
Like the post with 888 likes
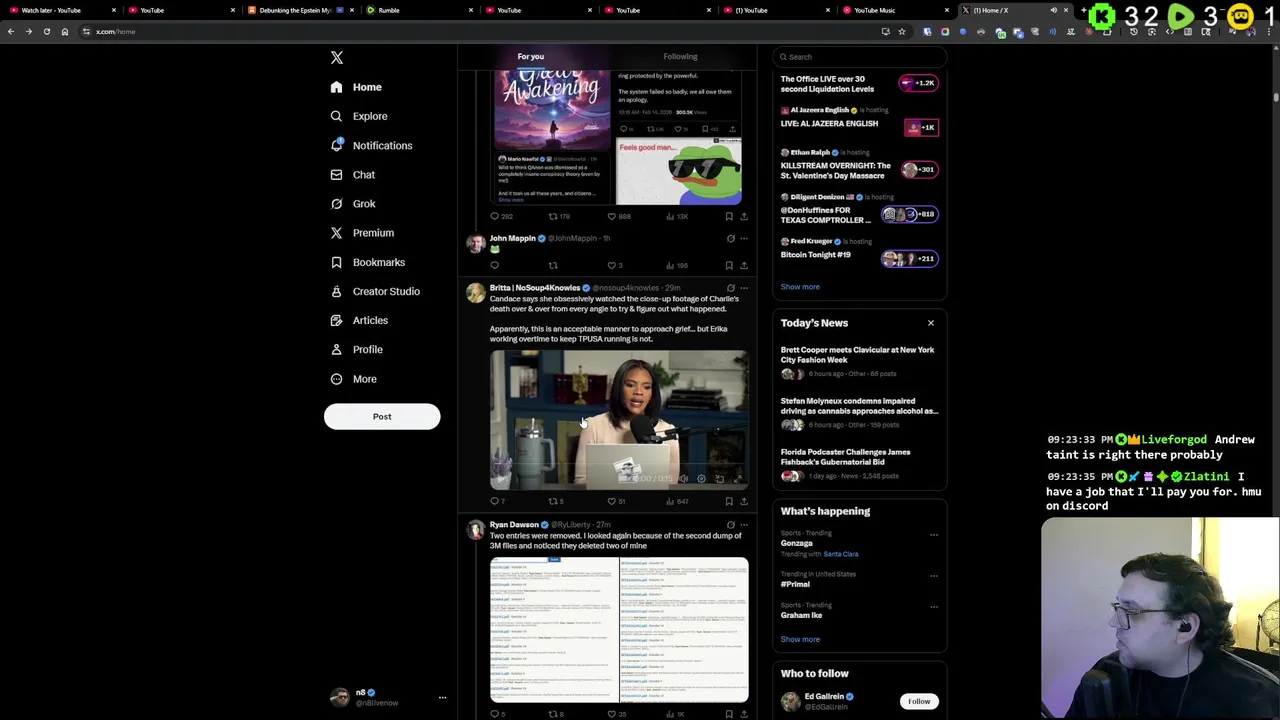click(618, 216)
